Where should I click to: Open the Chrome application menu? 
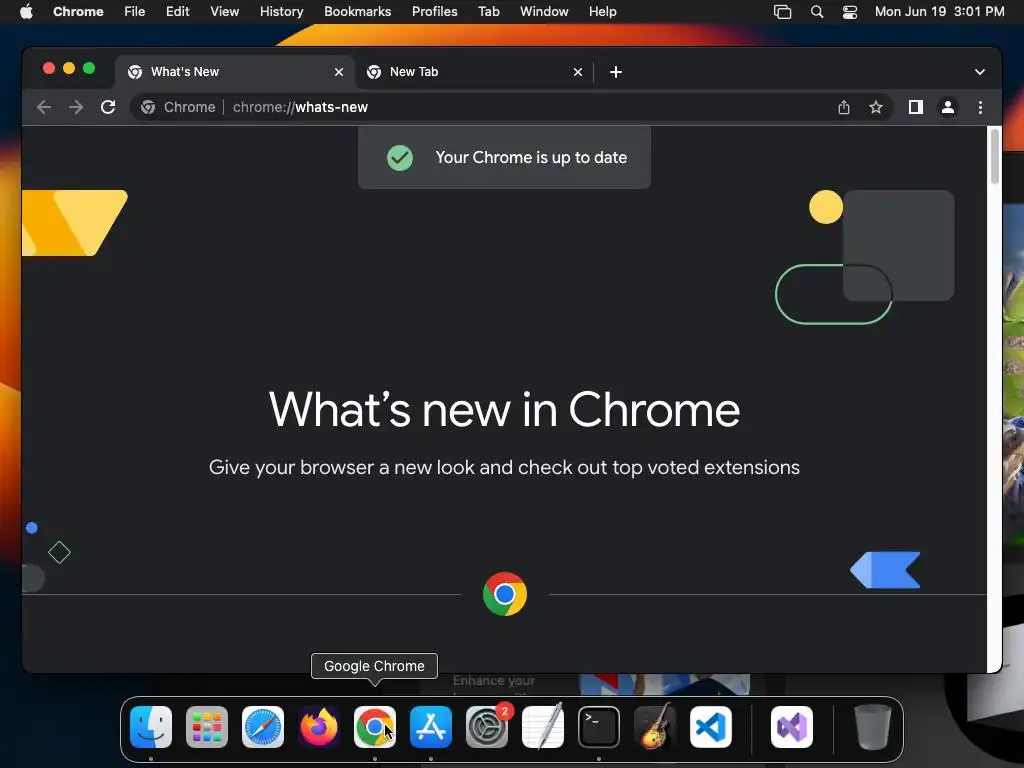click(x=78, y=12)
